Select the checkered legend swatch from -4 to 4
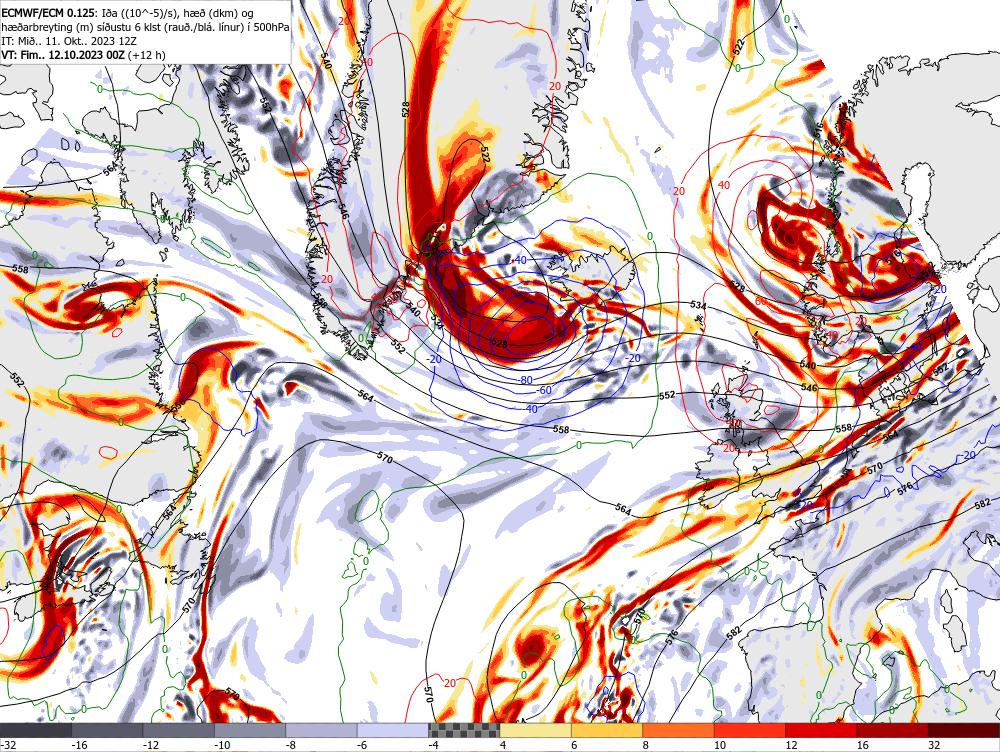The height and width of the screenshot is (752, 1000). (x=464, y=730)
